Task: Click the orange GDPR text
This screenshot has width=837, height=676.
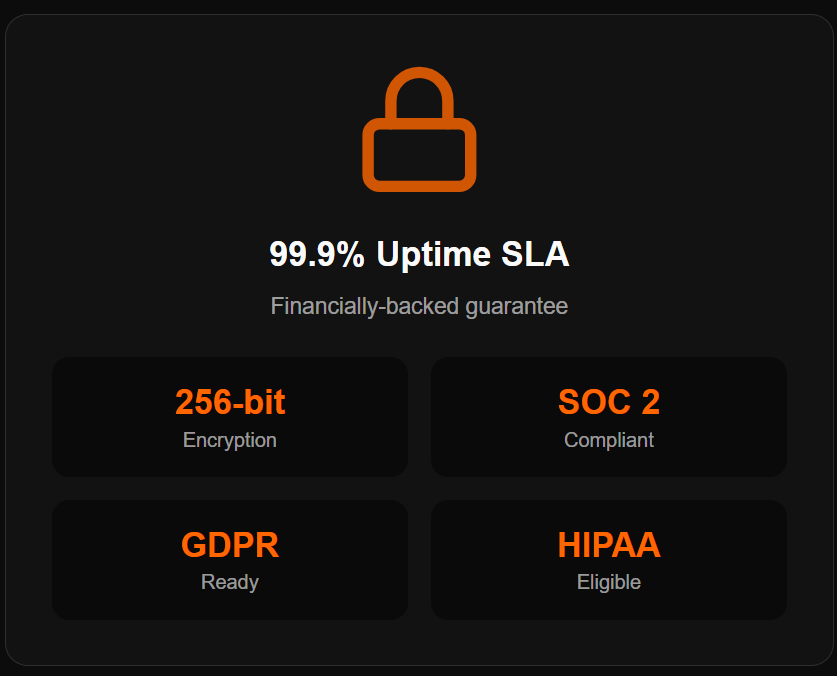Action: [x=230, y=545]
